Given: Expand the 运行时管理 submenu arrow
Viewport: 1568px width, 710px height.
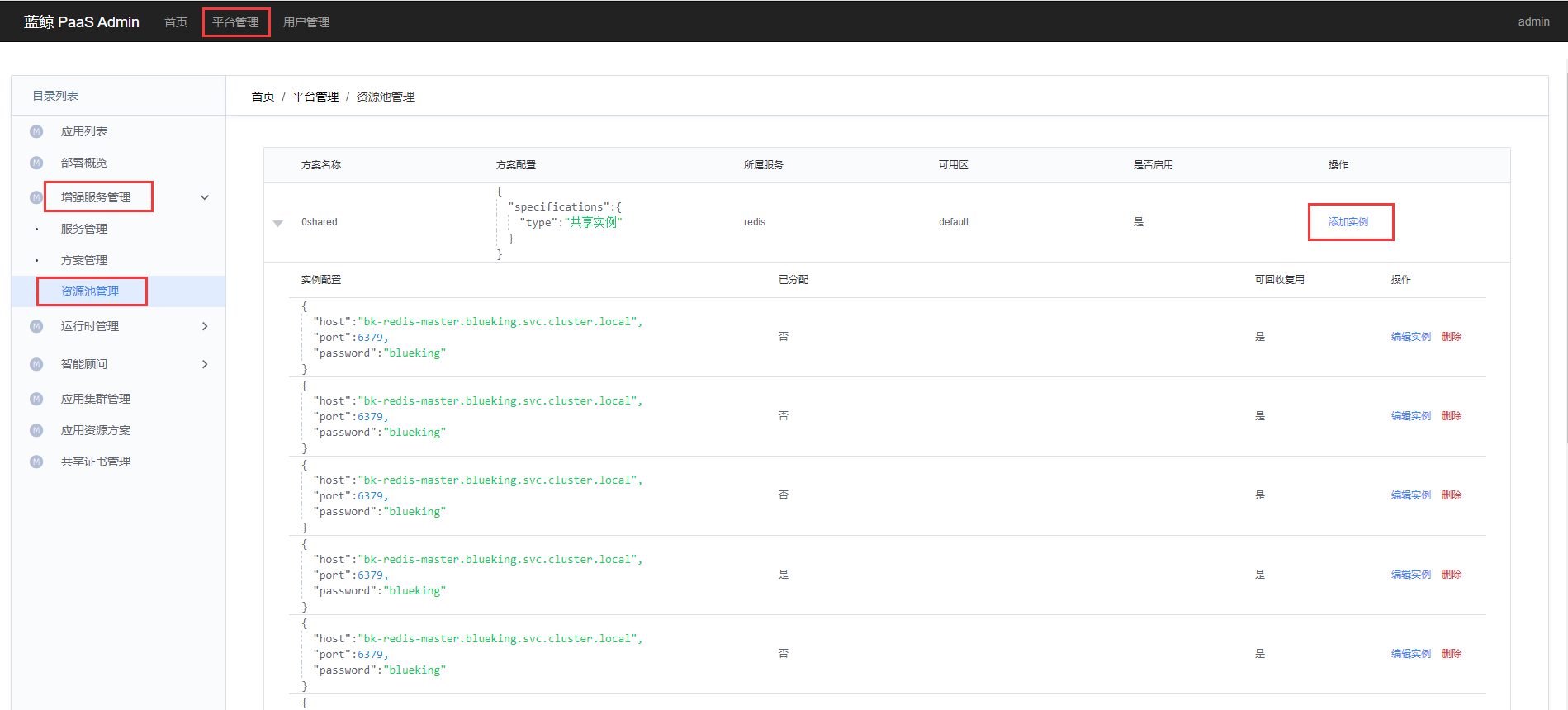Looking at the screenshot, I should point(205,326).
